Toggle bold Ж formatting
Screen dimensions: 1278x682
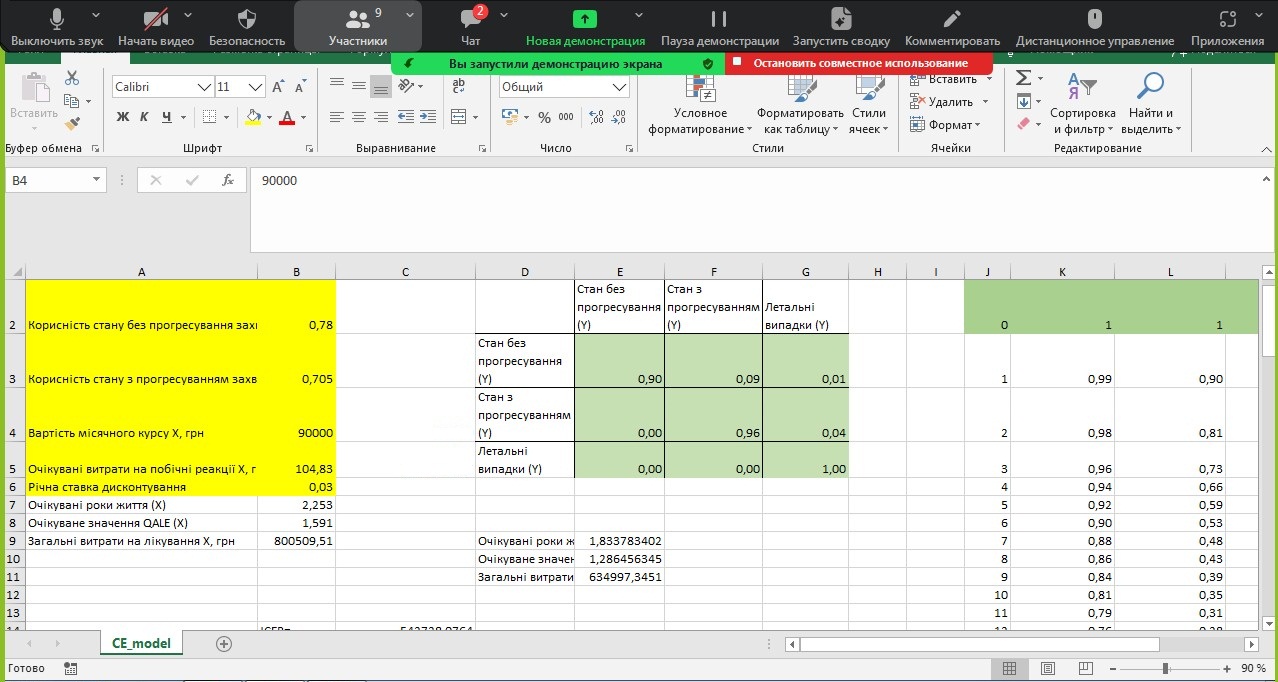[x=123, y=117]
